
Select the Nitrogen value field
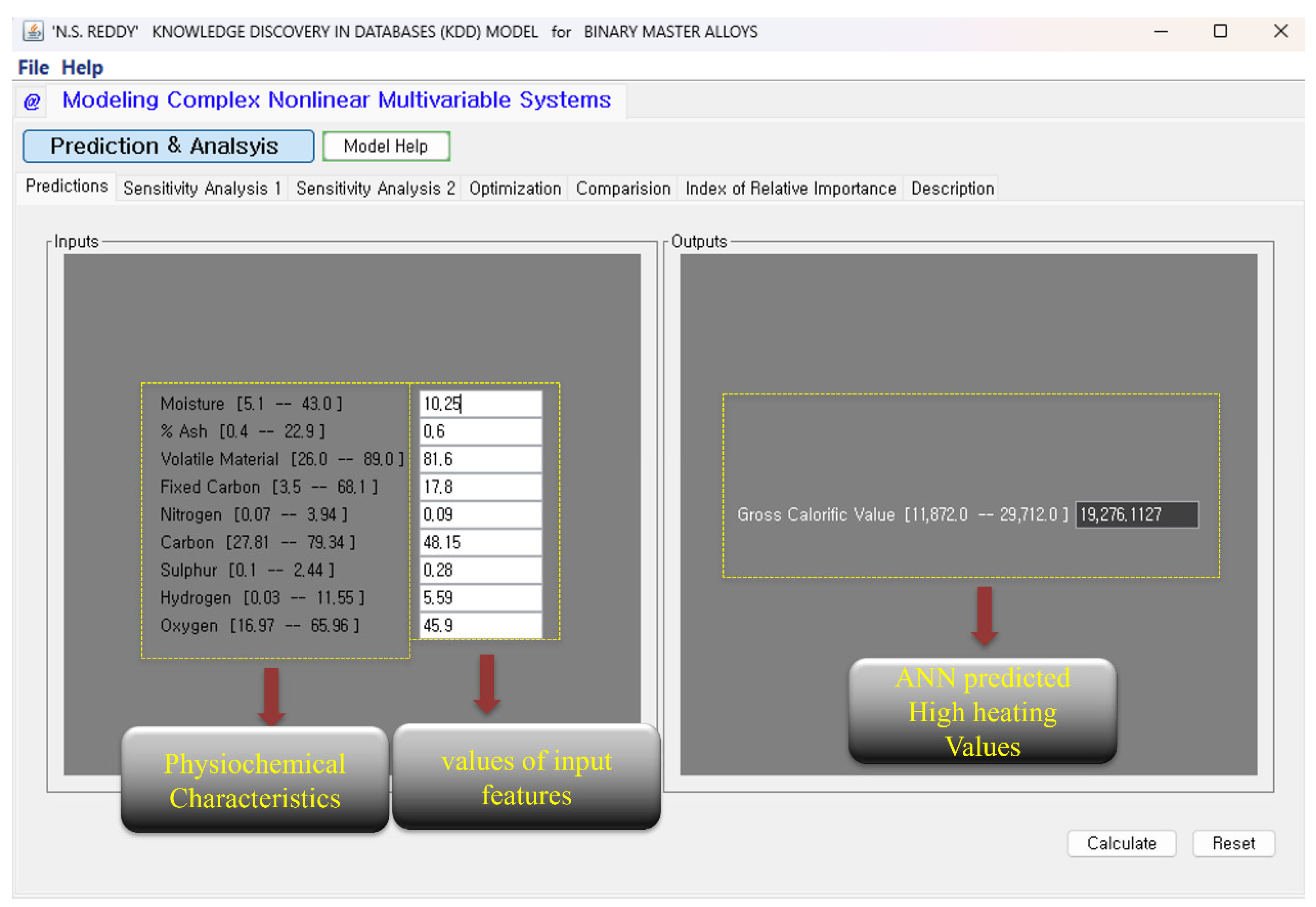coord(481,514)
